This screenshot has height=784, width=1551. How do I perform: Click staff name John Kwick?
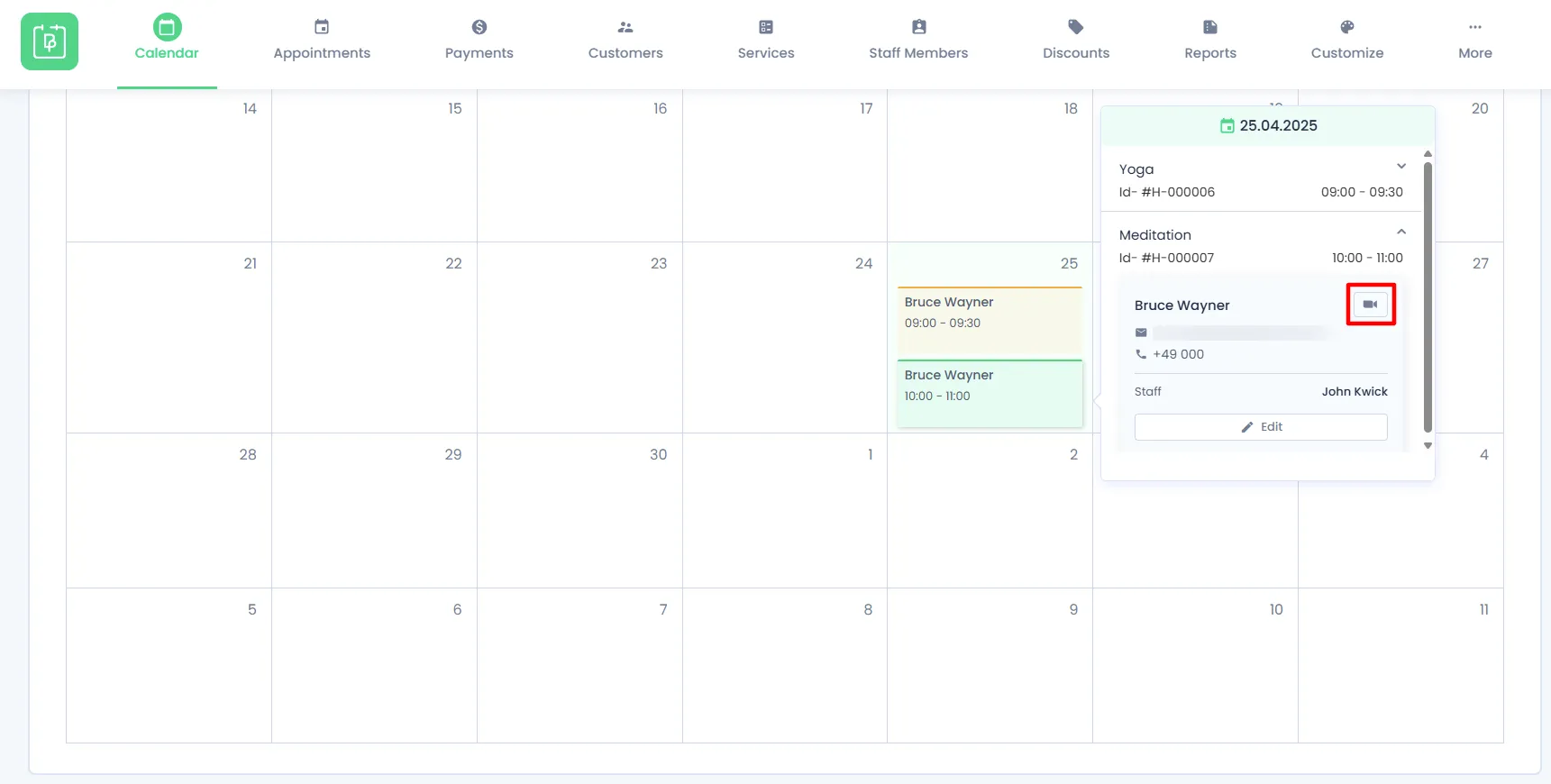pos(1355,392)
